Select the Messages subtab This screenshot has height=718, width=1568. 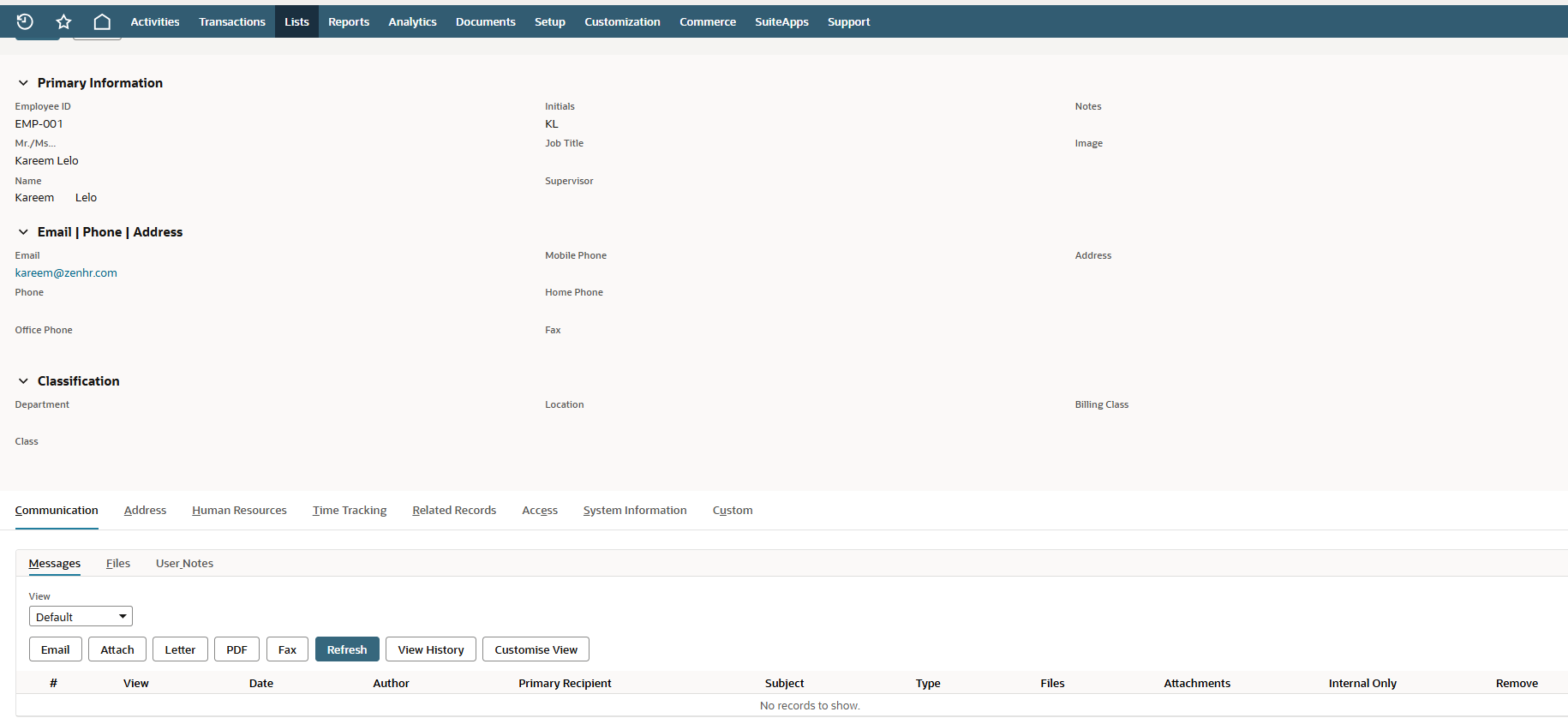[x=55, y=564]
